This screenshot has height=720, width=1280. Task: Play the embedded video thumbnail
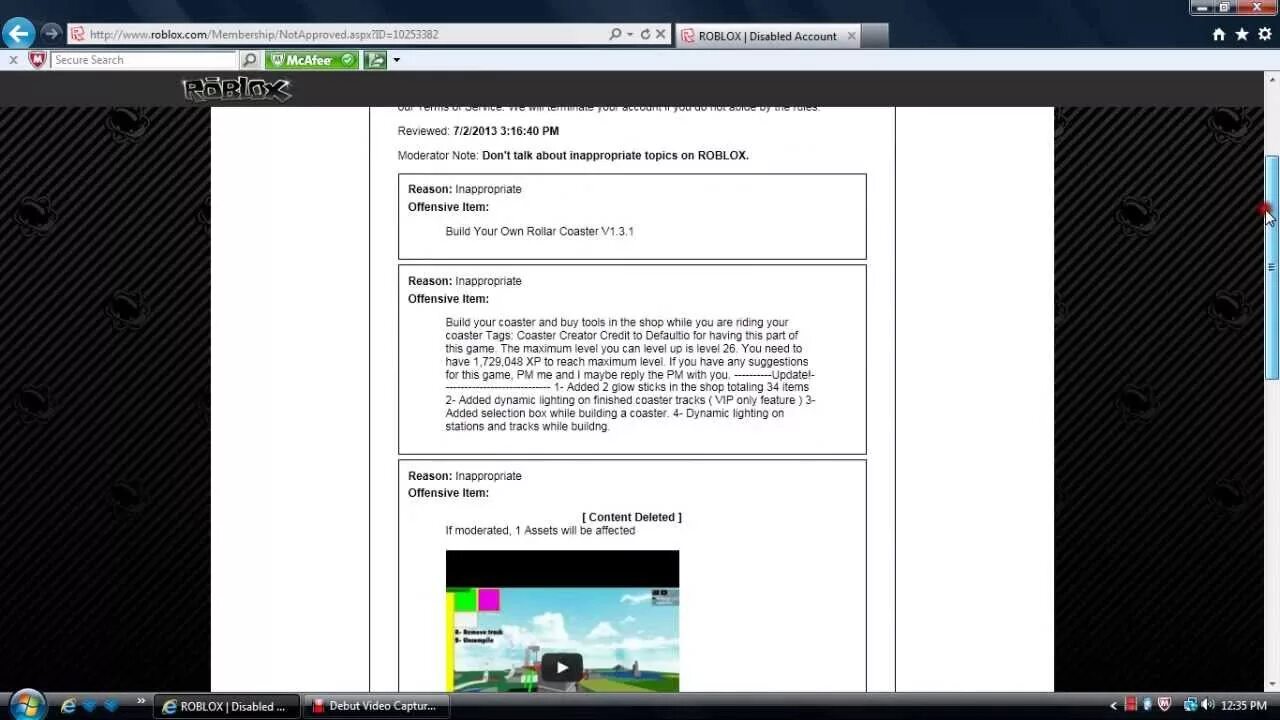[x=562, y=667]
